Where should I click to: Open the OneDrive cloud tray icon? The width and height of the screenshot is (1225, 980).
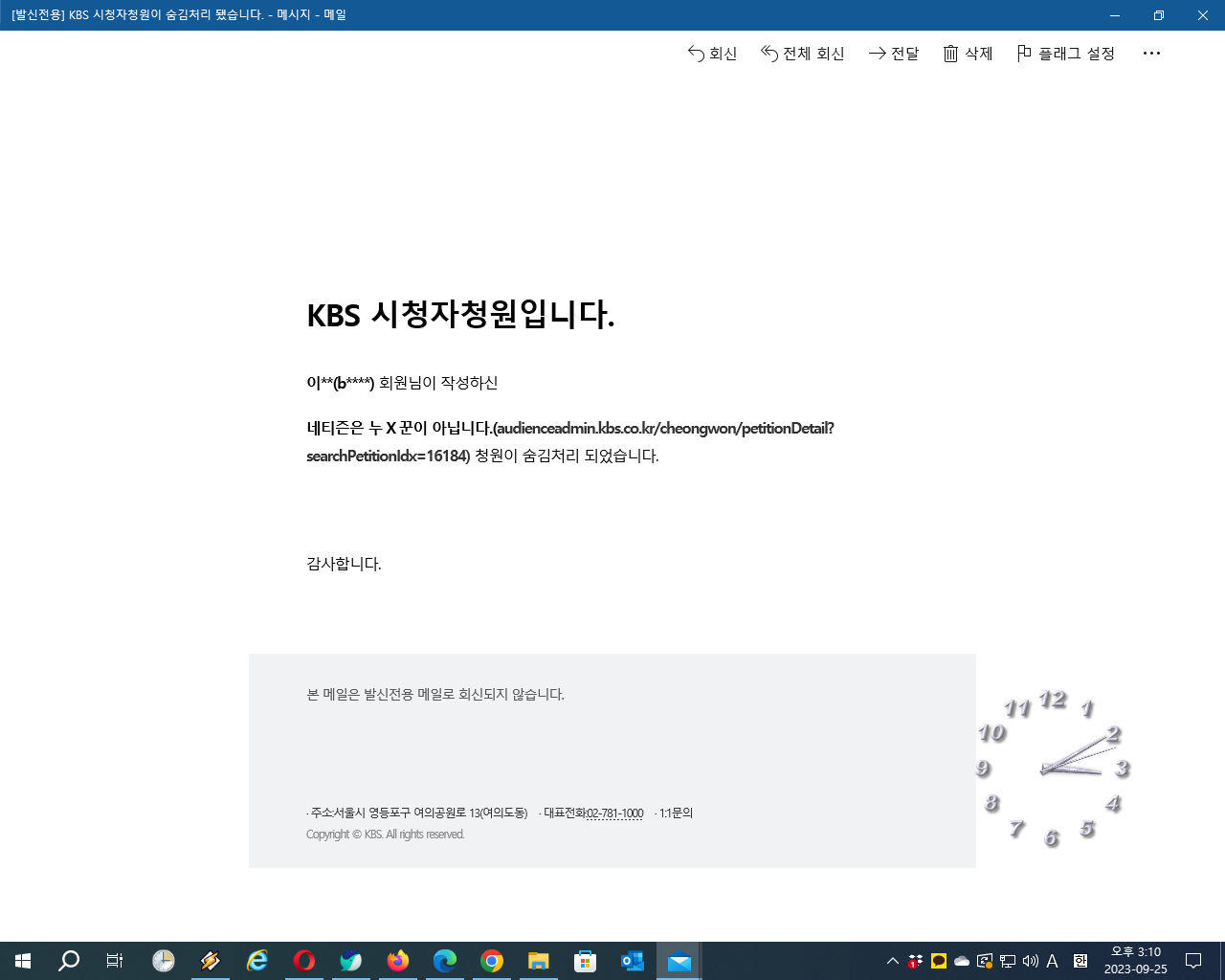pyautogui.click(x=962, y=961)
